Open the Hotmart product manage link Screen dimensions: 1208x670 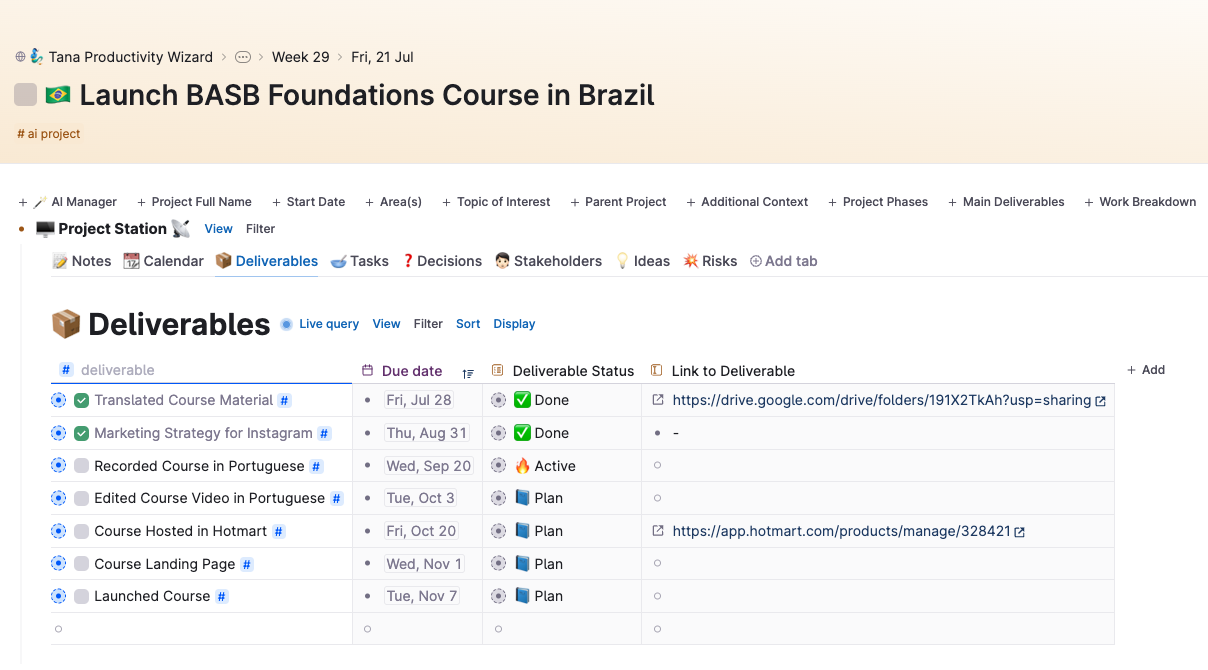coord(841,531)
